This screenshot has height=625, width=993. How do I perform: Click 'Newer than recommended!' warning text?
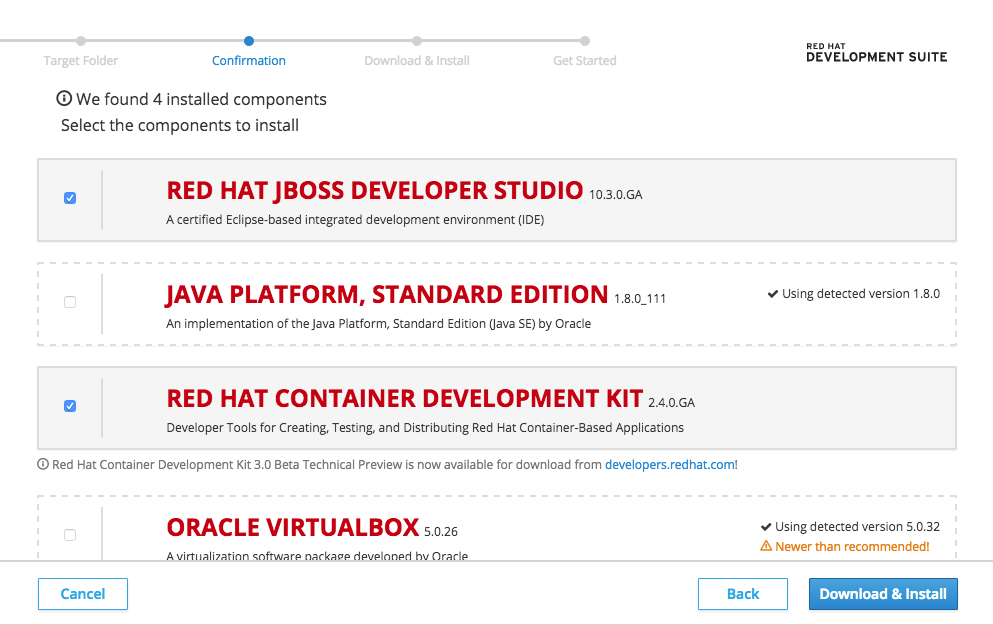(x=852, y=546)
